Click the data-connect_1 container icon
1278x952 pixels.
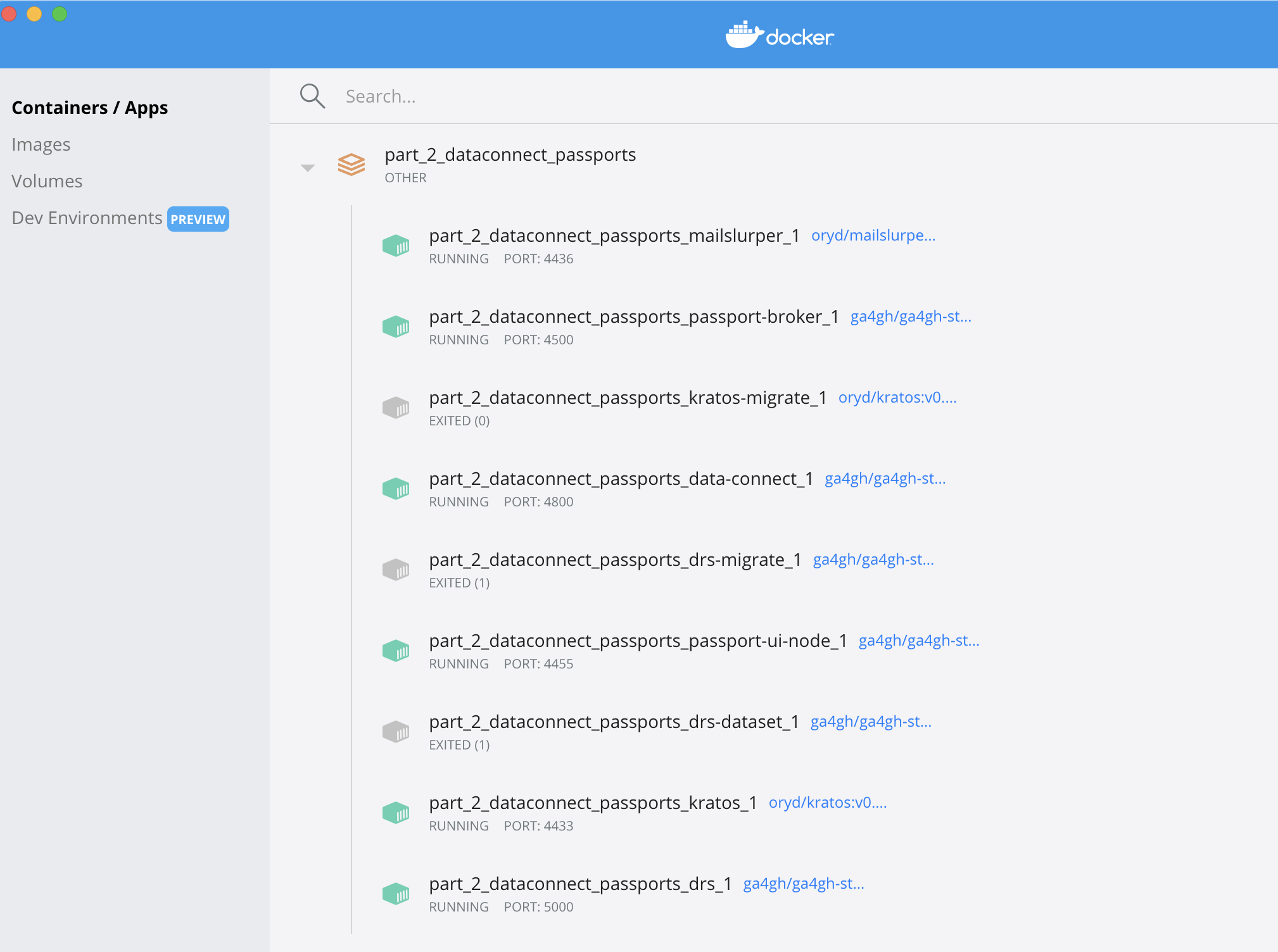[396, 489]
